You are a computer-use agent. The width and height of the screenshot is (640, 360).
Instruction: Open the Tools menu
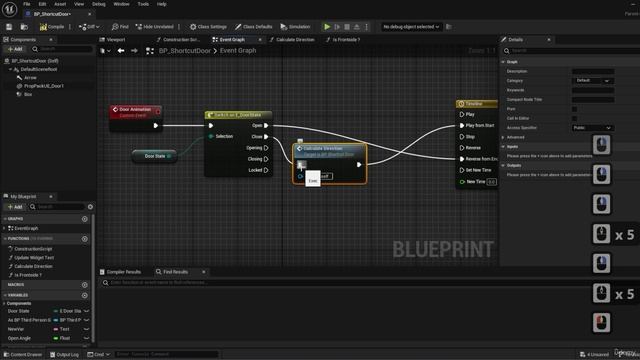tap(143, 4)
